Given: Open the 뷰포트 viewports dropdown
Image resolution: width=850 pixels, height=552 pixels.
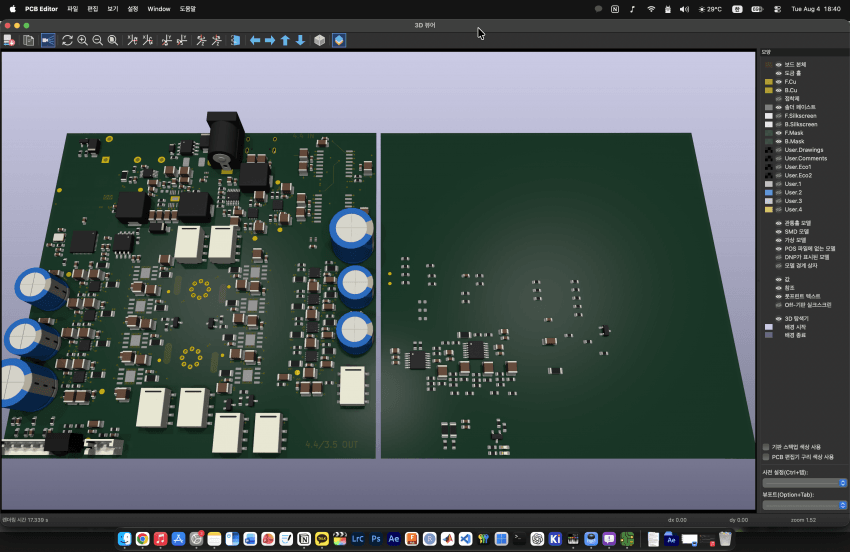Looking at the screenshot, I should pyautogui.click(x=804, y=505).
